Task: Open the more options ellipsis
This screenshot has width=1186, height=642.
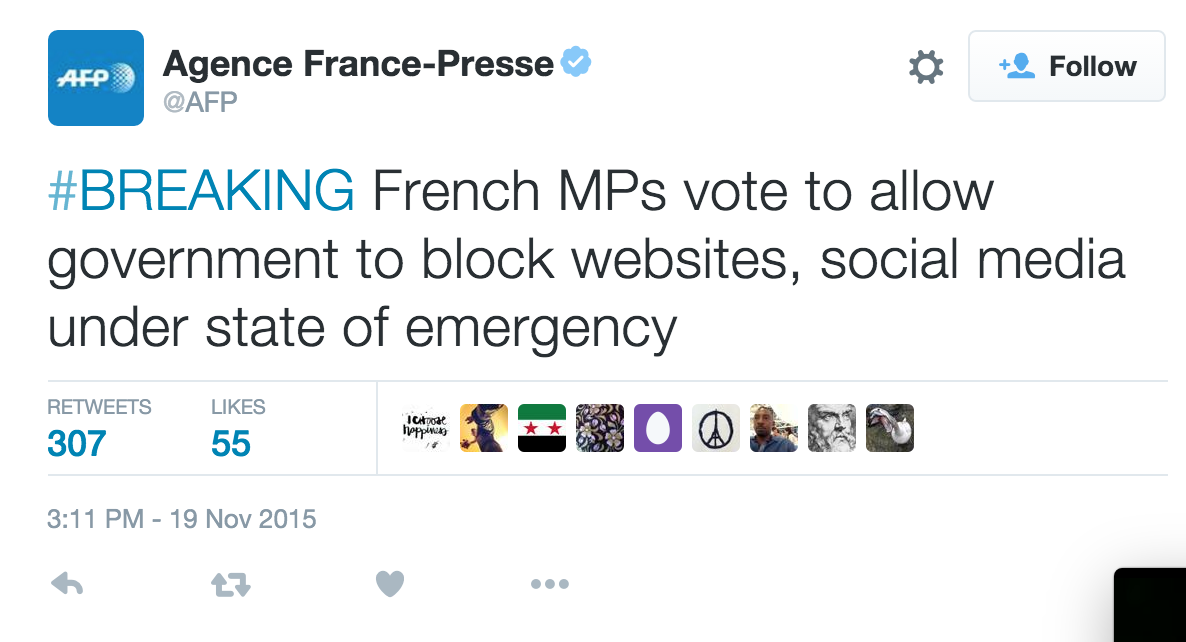Action: 550,584
